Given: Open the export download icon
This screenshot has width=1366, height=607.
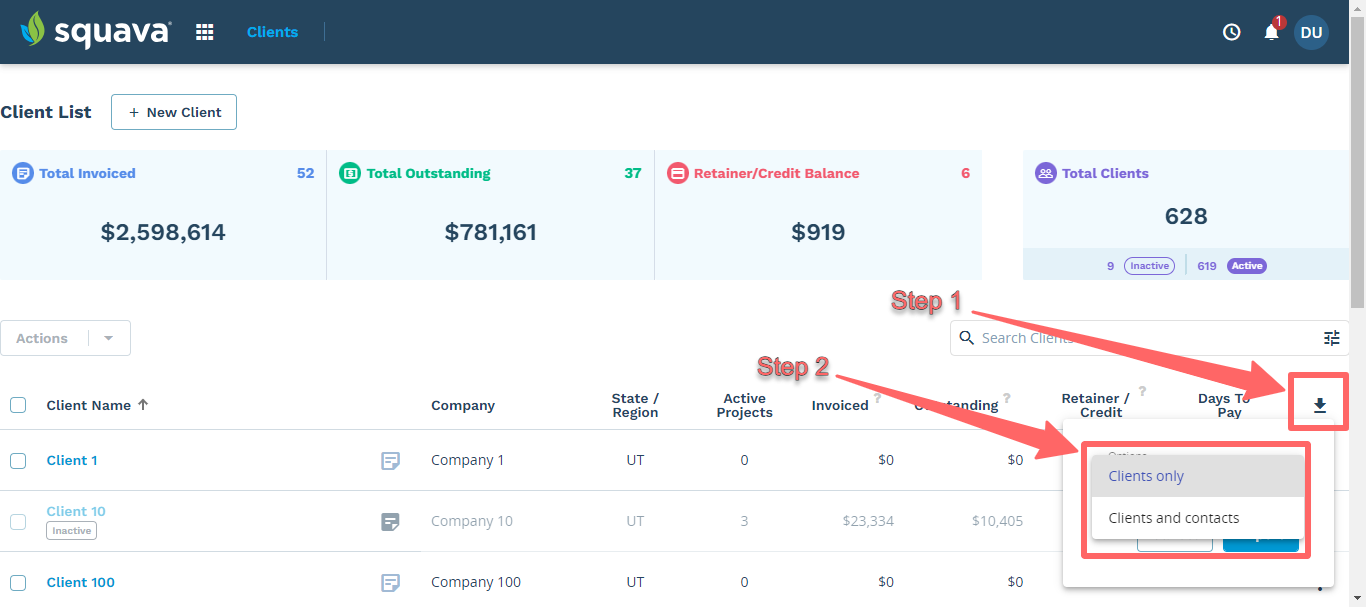Looking at the screenshot, I should [1318, 402].
